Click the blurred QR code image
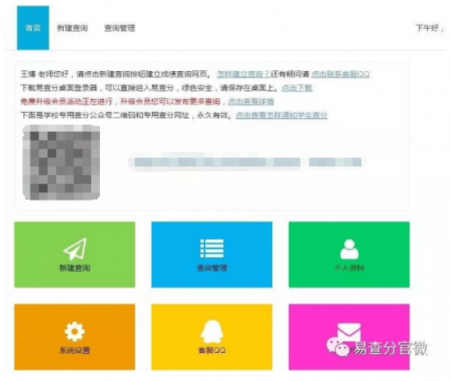The width and height of the screenshot is (451, 381). point(61,162)
